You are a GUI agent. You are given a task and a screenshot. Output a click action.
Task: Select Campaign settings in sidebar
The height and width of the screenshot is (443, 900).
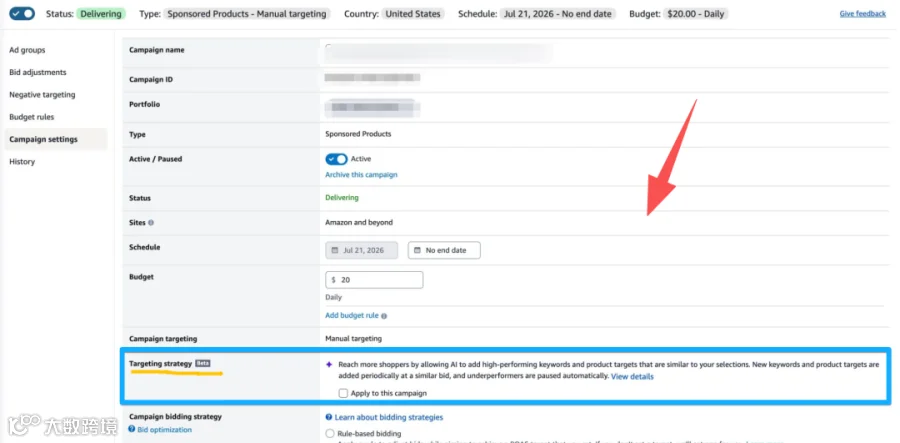[x=56, y=139]
